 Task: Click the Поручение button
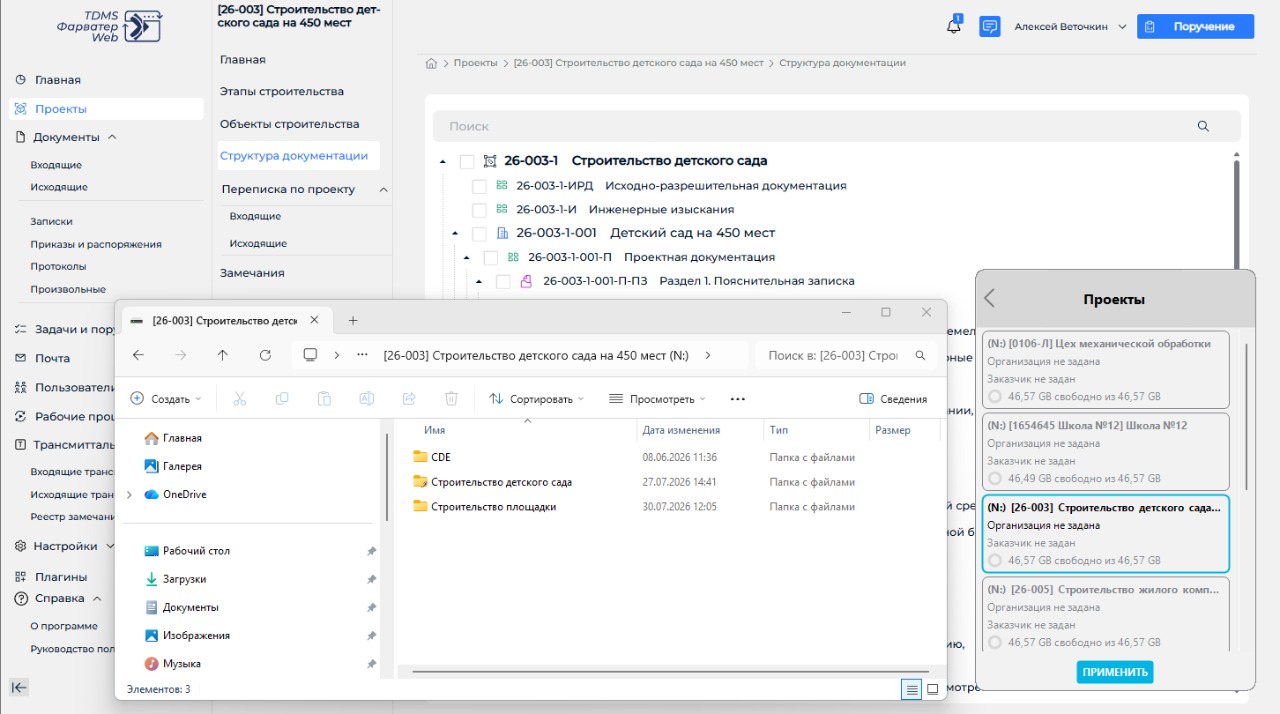[1195, 27]
